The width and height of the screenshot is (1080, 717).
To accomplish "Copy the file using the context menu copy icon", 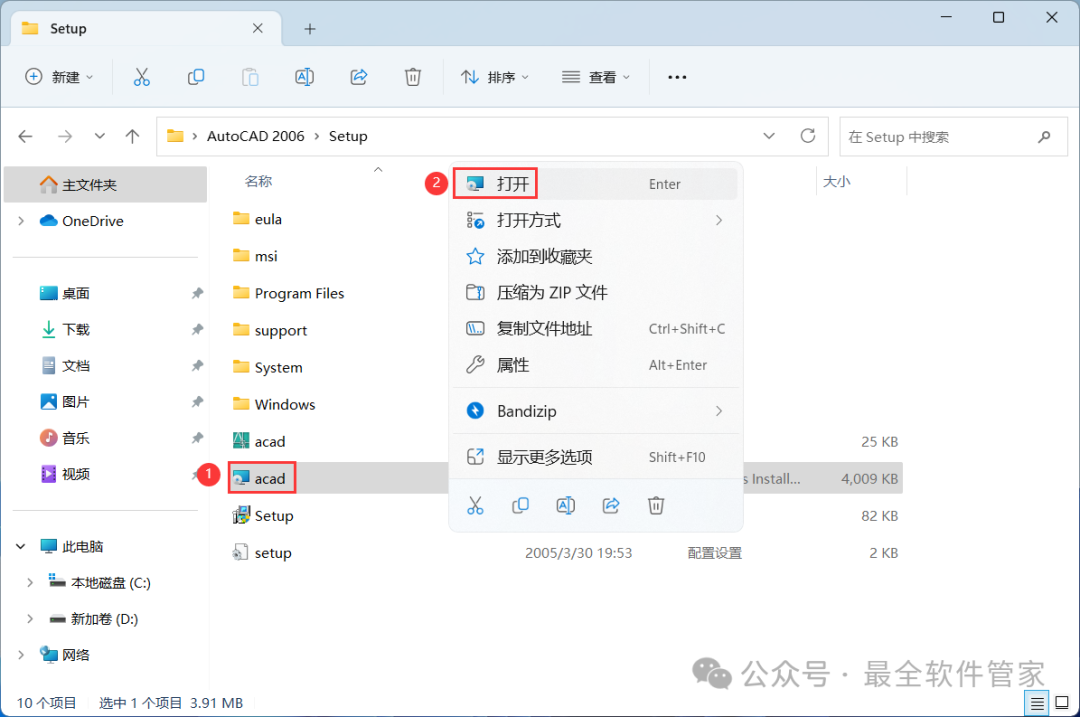I will [x=521, y=506].
